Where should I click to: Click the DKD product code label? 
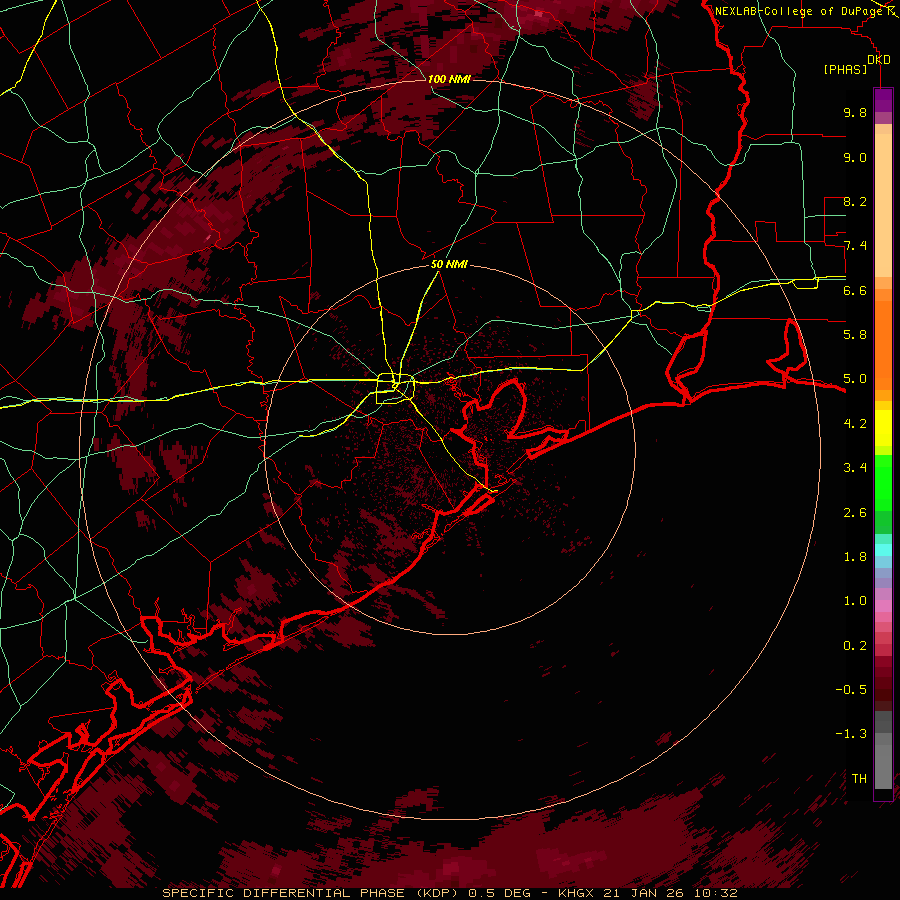(879, 60)
